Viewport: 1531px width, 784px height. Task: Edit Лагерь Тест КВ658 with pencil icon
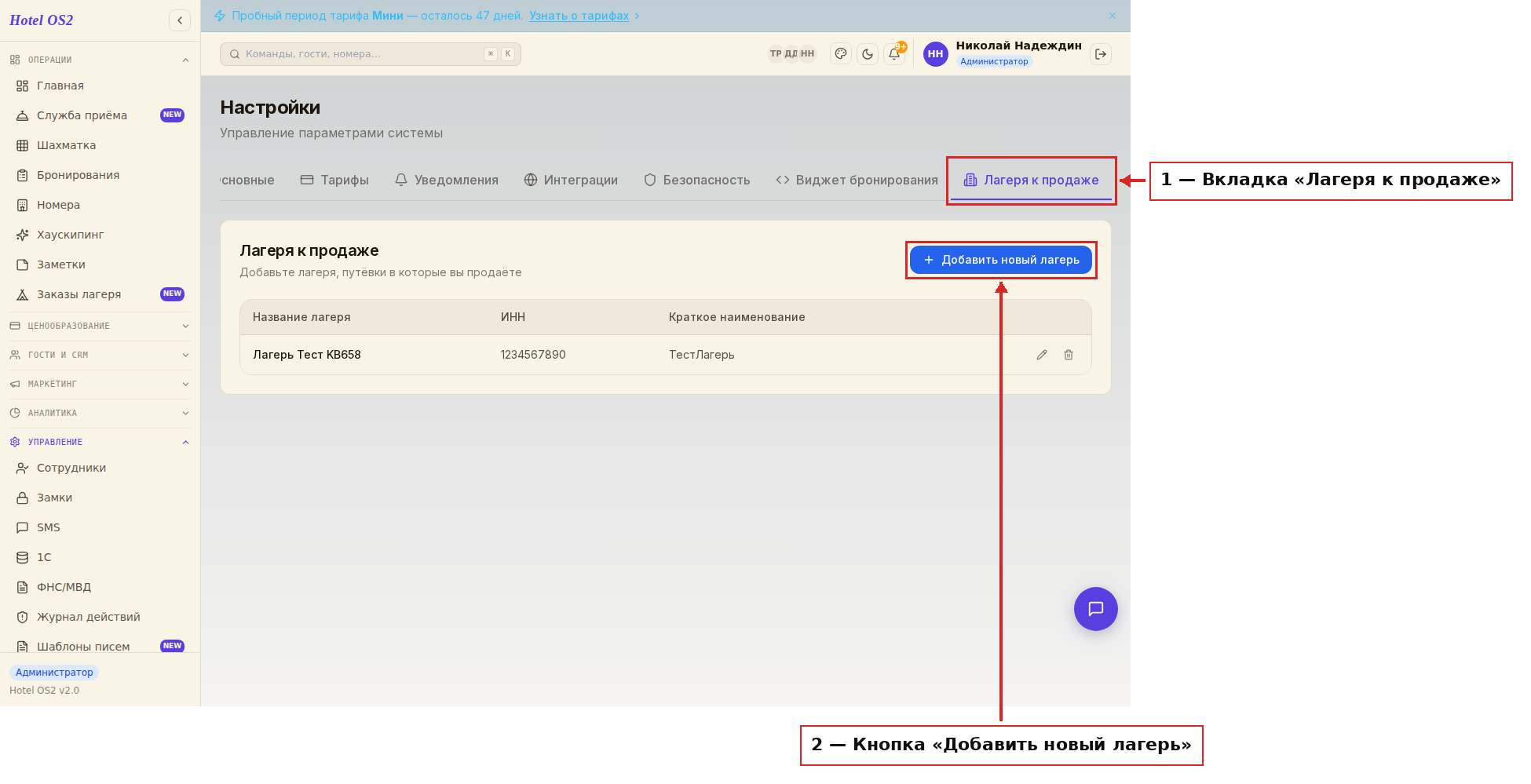pos(1042,355)
